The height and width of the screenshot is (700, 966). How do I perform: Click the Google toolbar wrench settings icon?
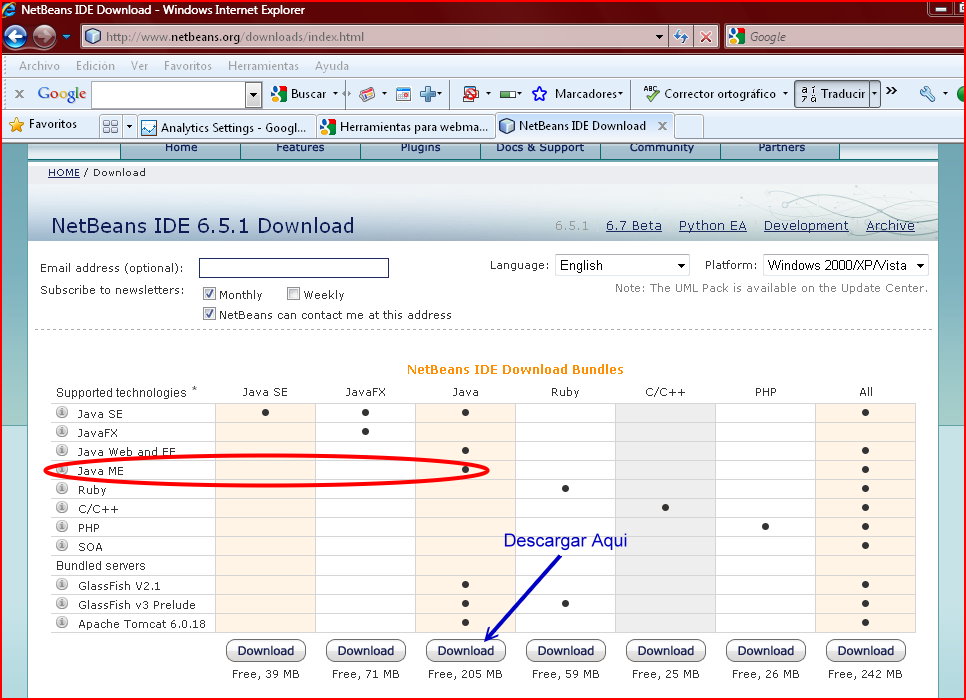(x=927, y=94)
